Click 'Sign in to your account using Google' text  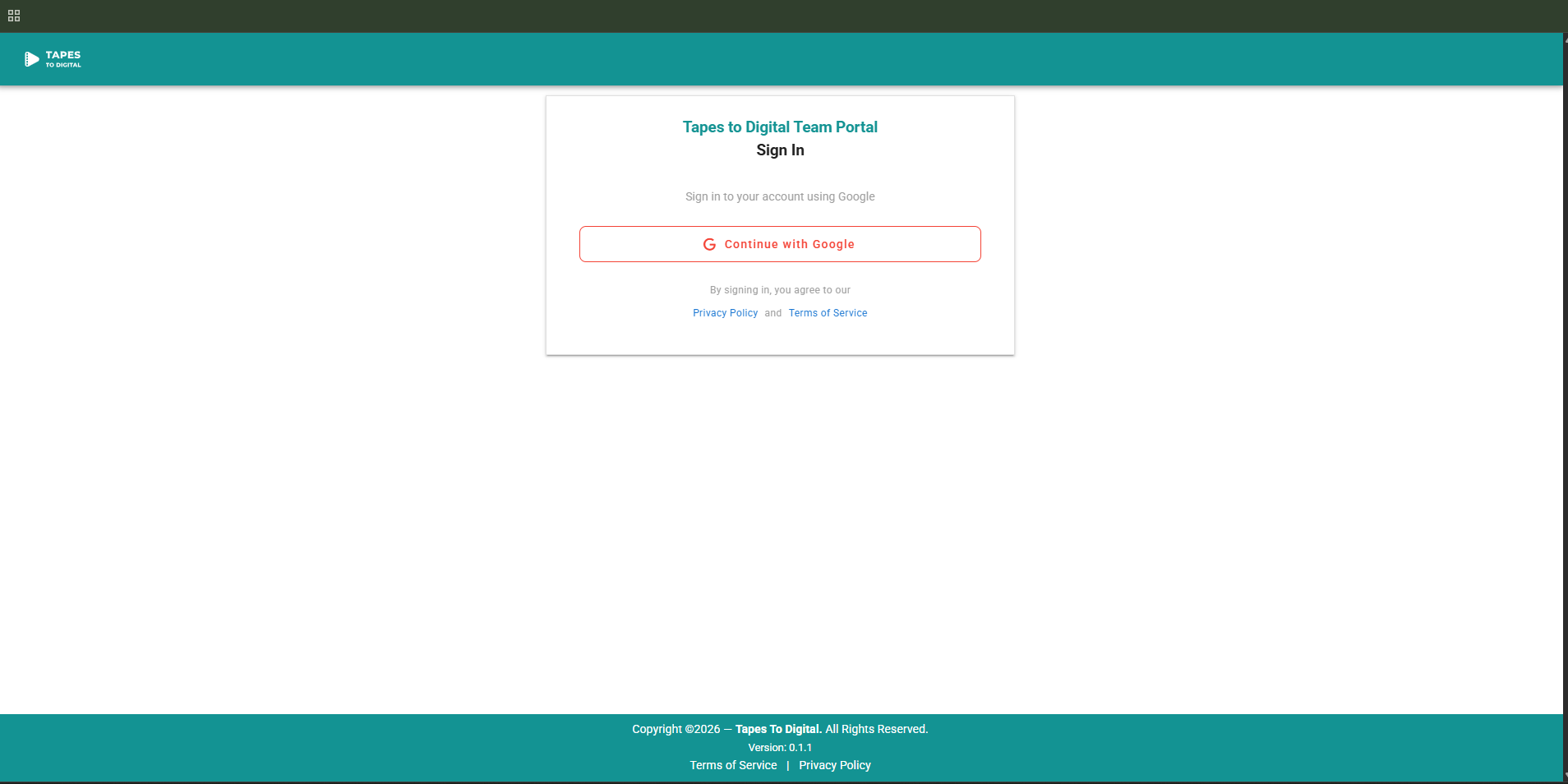[780, 196]
